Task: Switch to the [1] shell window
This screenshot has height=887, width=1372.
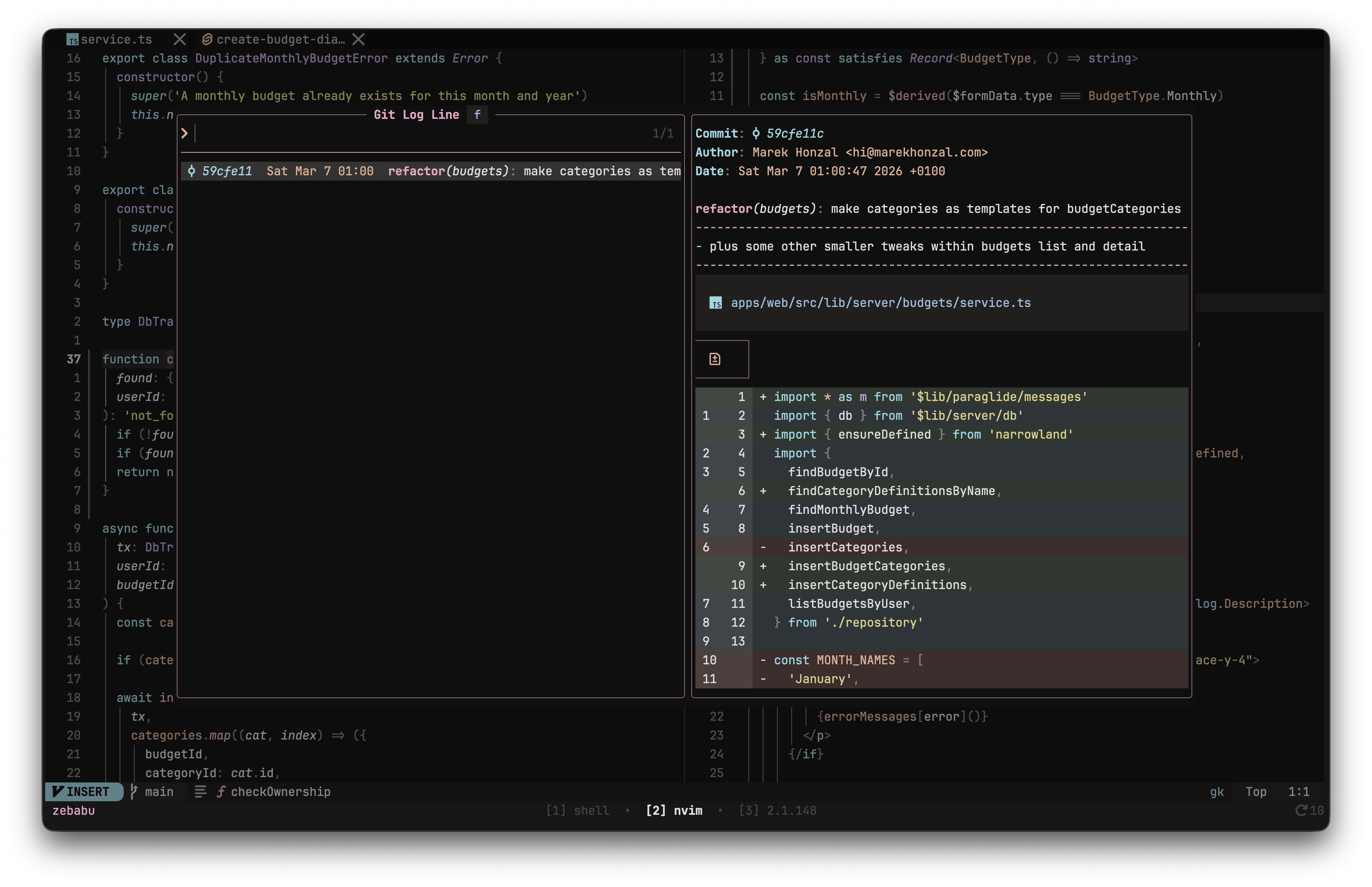Action: pos(577,811)
